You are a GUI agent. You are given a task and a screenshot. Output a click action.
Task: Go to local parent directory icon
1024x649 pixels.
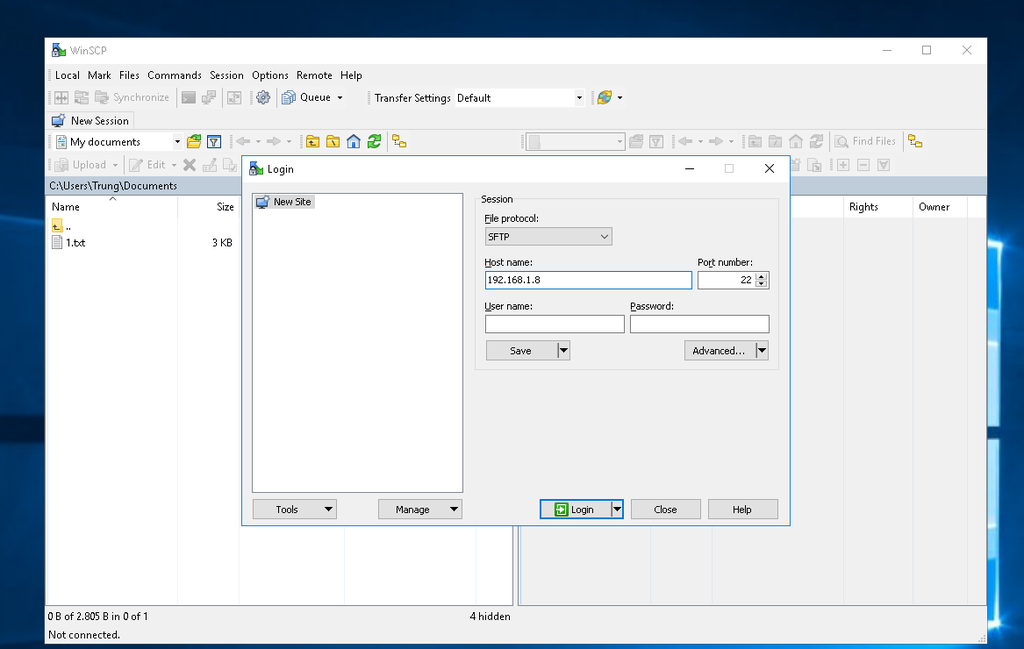coord(313,142)
